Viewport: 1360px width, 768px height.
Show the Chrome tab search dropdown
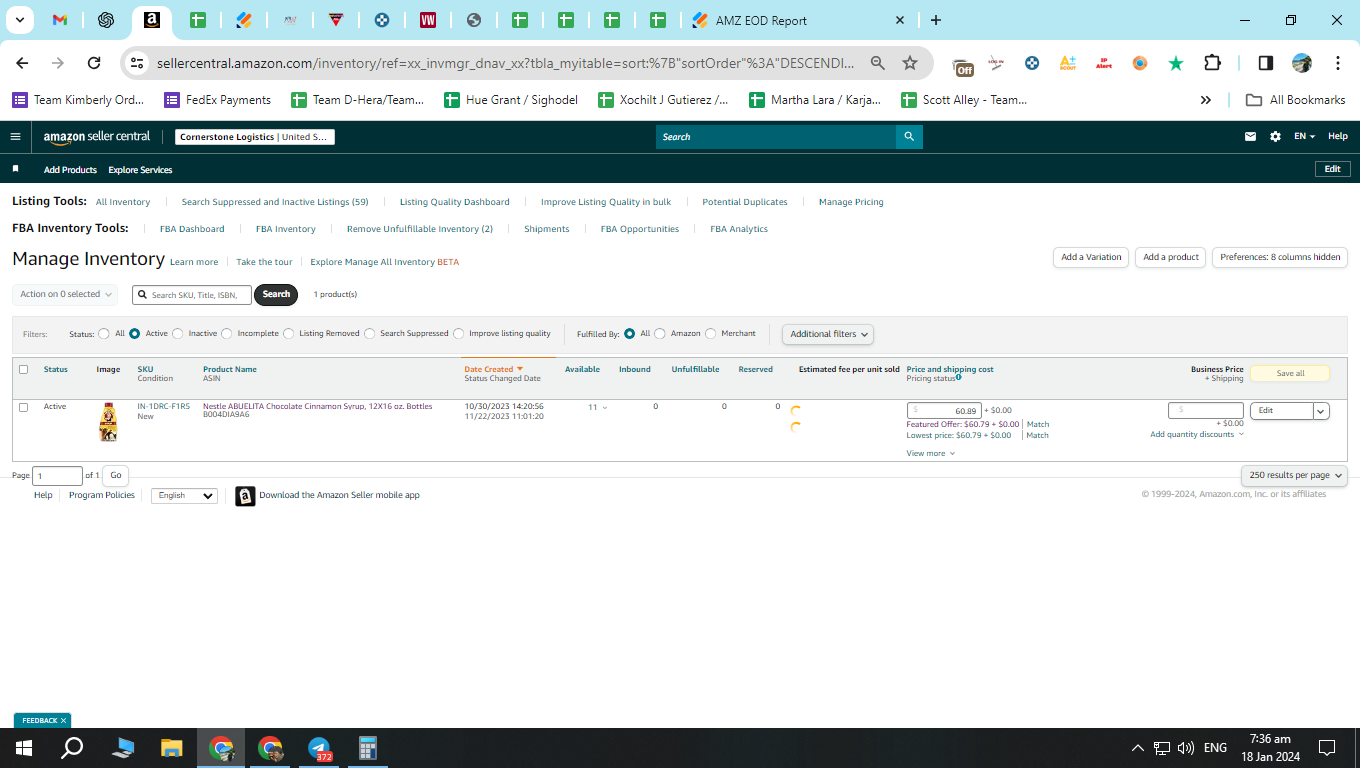click(20, 20)
